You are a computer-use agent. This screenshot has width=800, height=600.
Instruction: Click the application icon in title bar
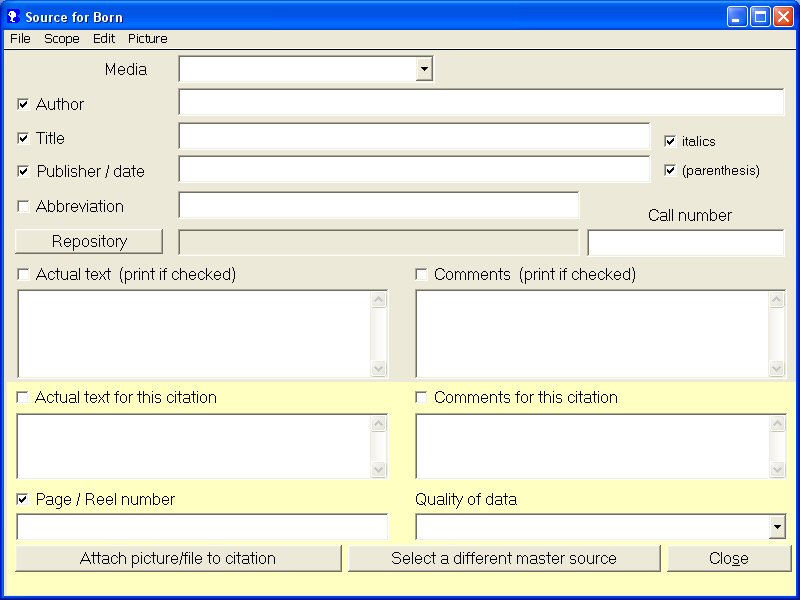click(13, 17)
